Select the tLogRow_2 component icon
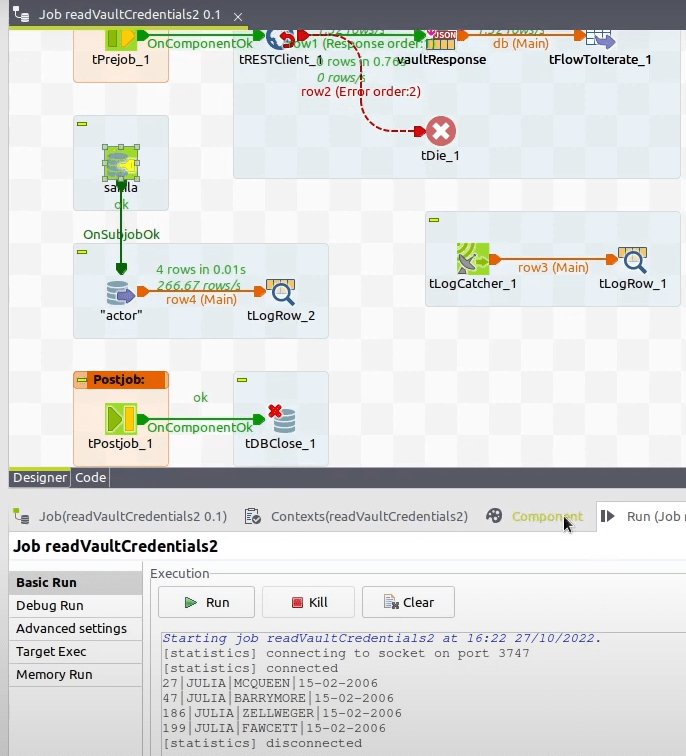Image resolution: width=686 pixels, height=756 pixels. [281, 292]
